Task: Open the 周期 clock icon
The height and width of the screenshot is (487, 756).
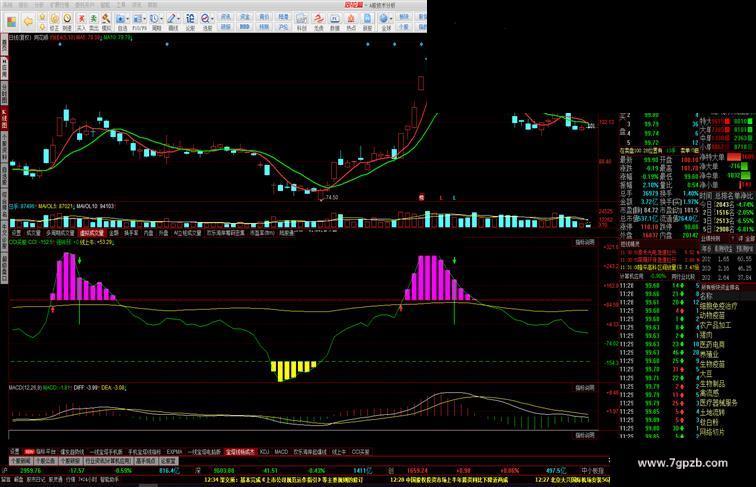Action: click(154, 21)
